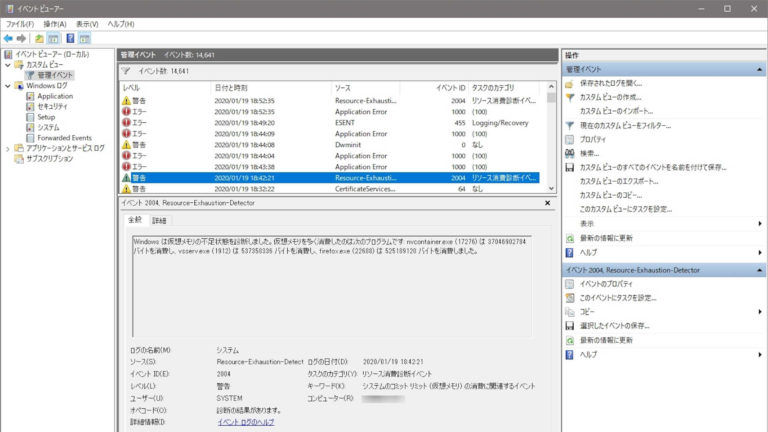Open Forwarded Events log in tree
This screenshot has width=768, height=432.
65,138
